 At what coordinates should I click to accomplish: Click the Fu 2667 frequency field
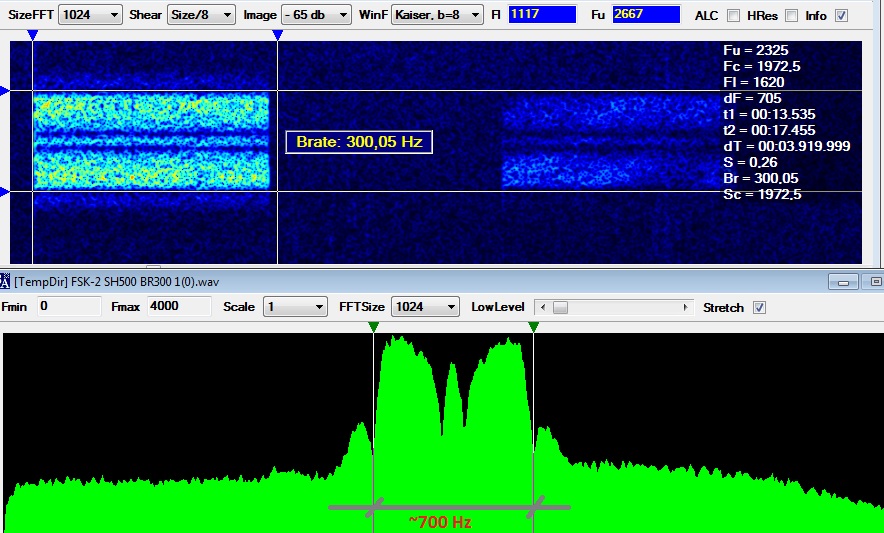[x=646, y=14]
